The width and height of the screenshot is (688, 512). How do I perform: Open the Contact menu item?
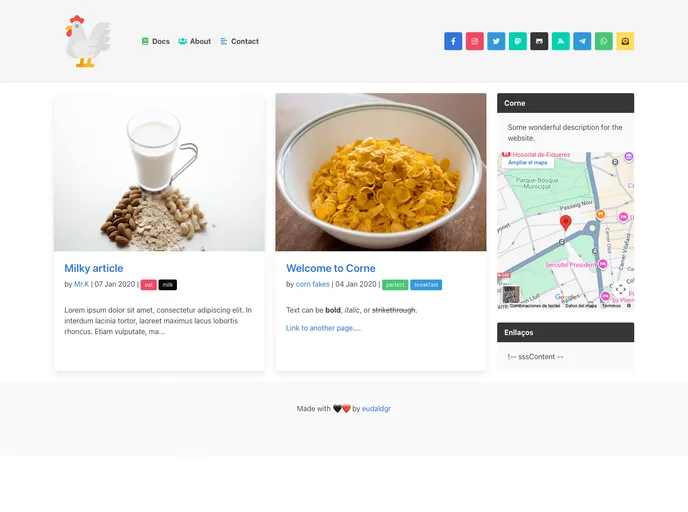pos(240,41)
